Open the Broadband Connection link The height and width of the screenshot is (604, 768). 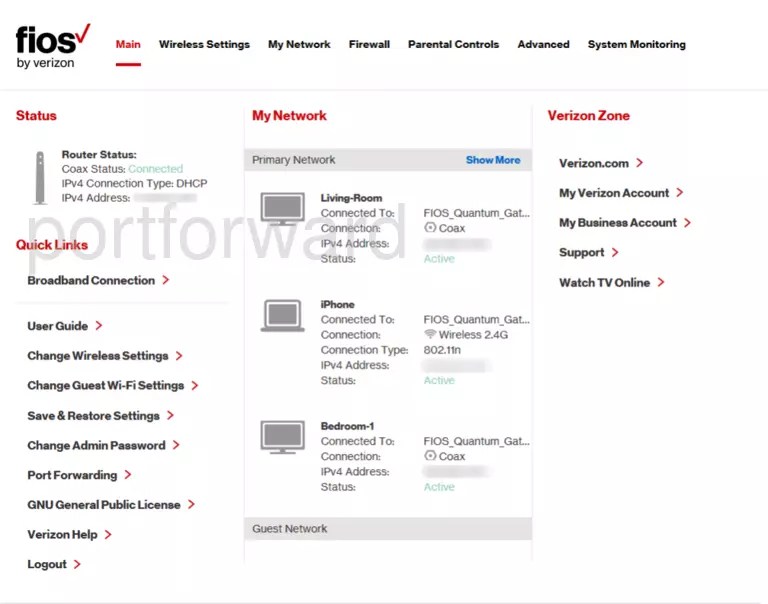coord(91,280)
